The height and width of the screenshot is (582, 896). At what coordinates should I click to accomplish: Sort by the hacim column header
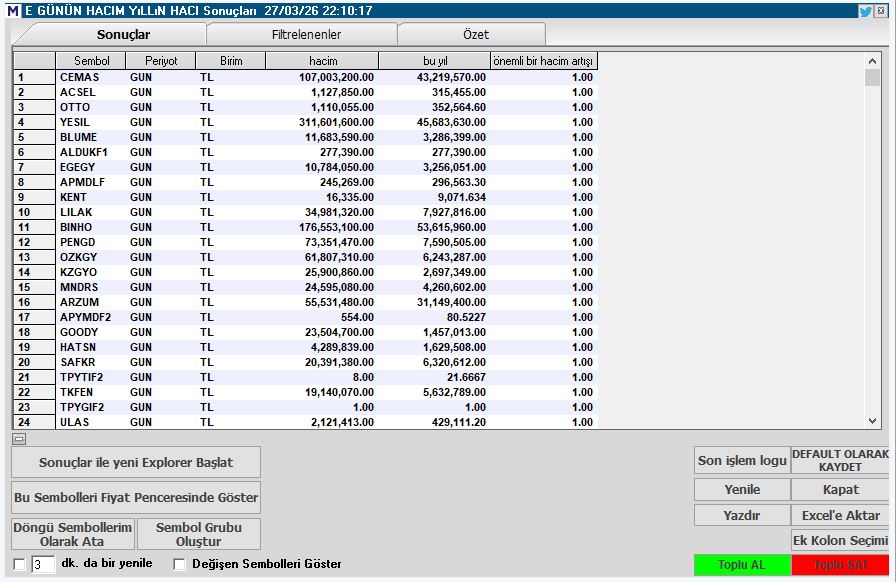[322, 61]
